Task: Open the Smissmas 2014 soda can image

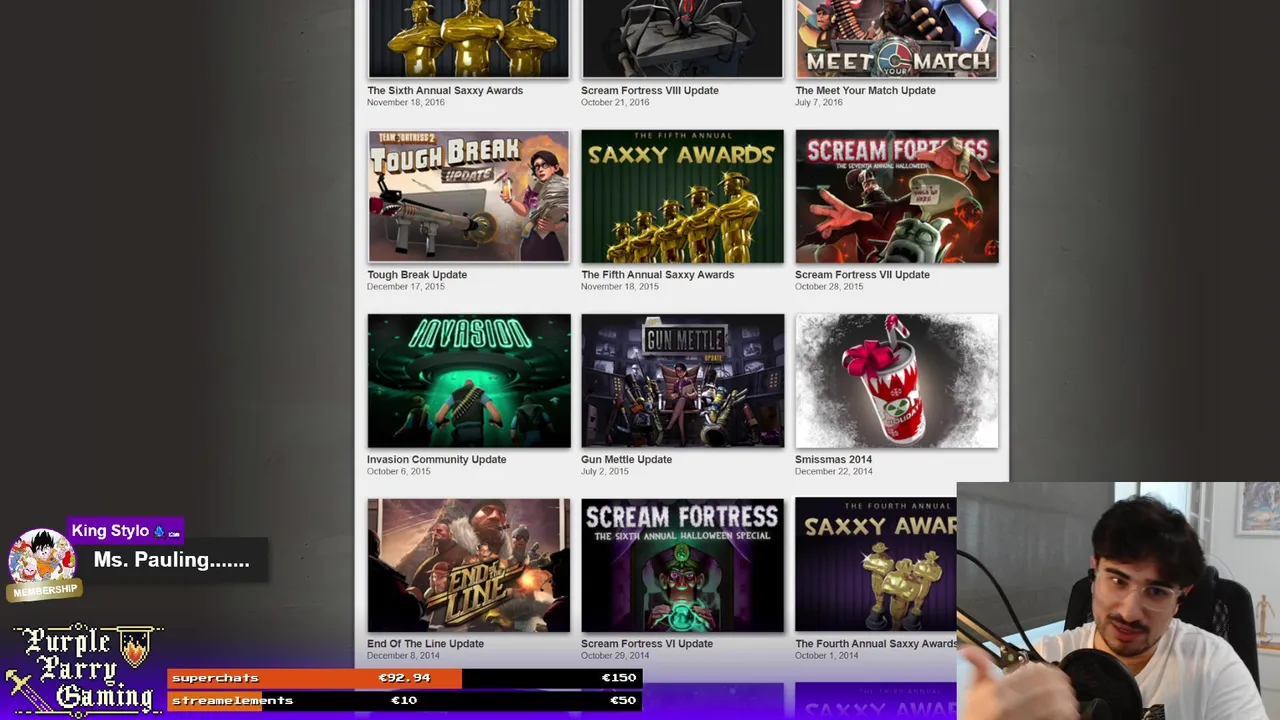Action: point(896,381)
